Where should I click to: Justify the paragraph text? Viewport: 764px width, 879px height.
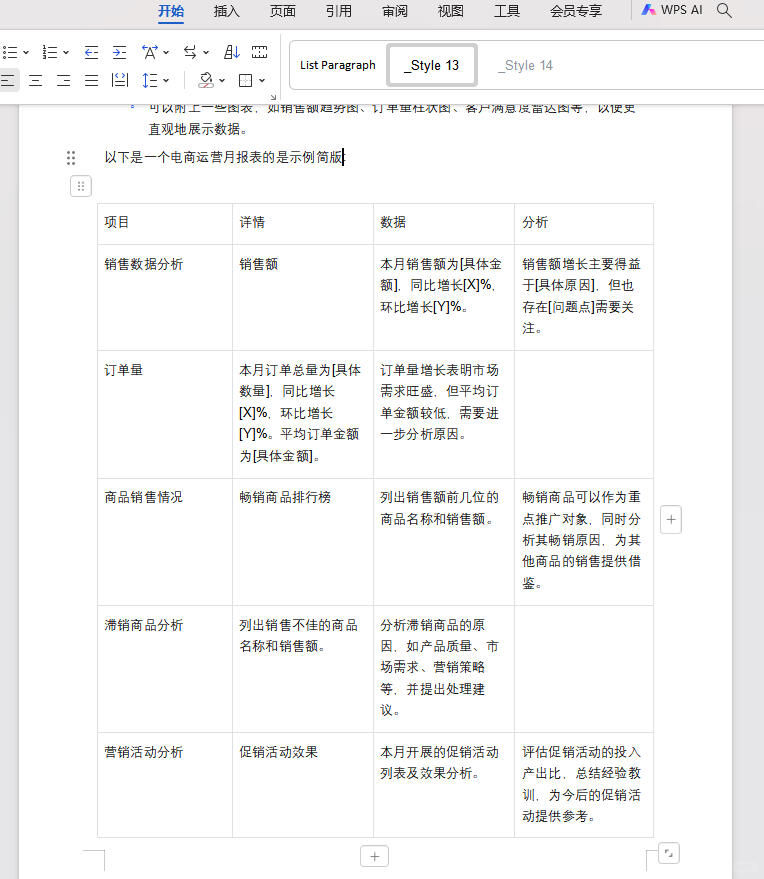(x=91, y=81)
